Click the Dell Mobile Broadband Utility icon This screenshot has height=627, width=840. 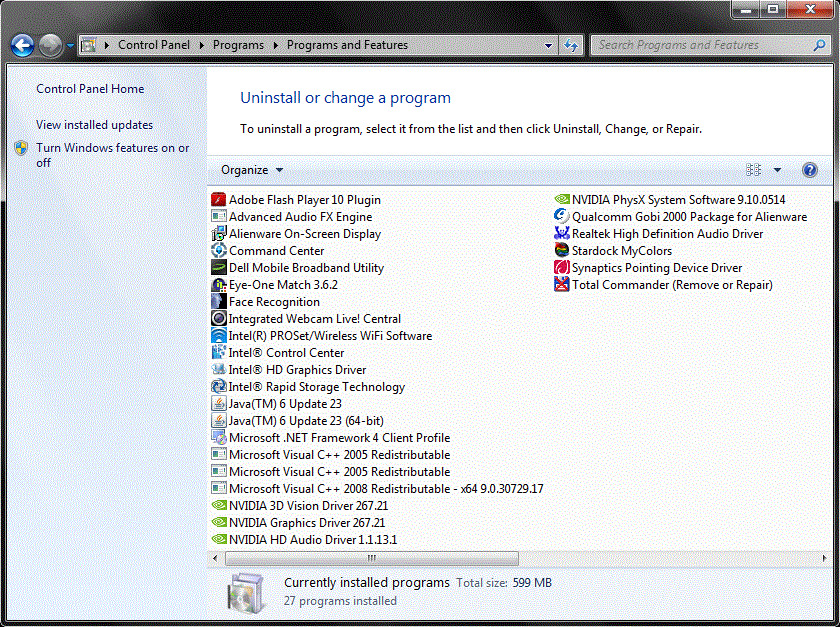click(219, 267)
